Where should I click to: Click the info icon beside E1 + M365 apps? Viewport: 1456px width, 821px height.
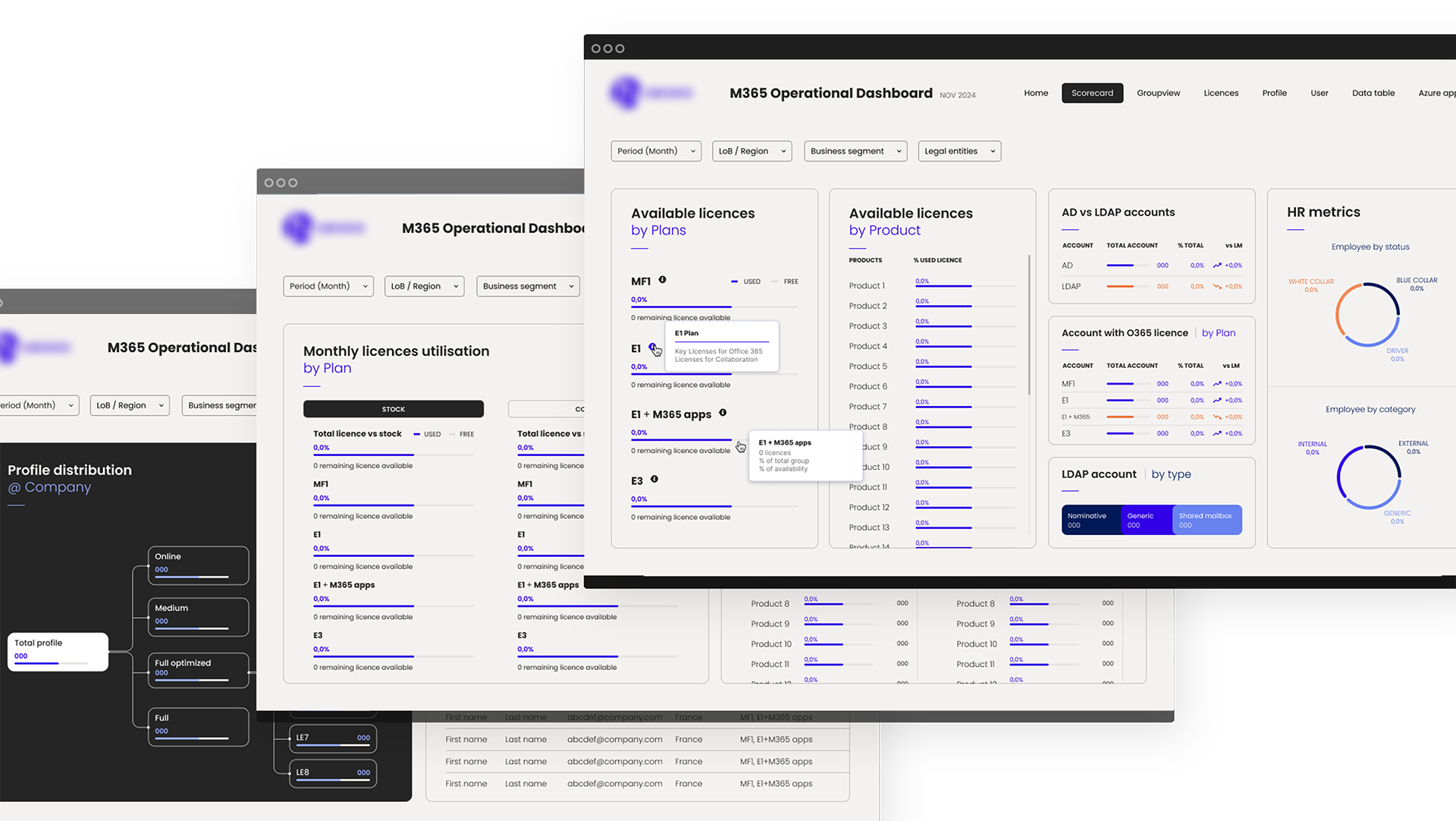tap(723, 413)
